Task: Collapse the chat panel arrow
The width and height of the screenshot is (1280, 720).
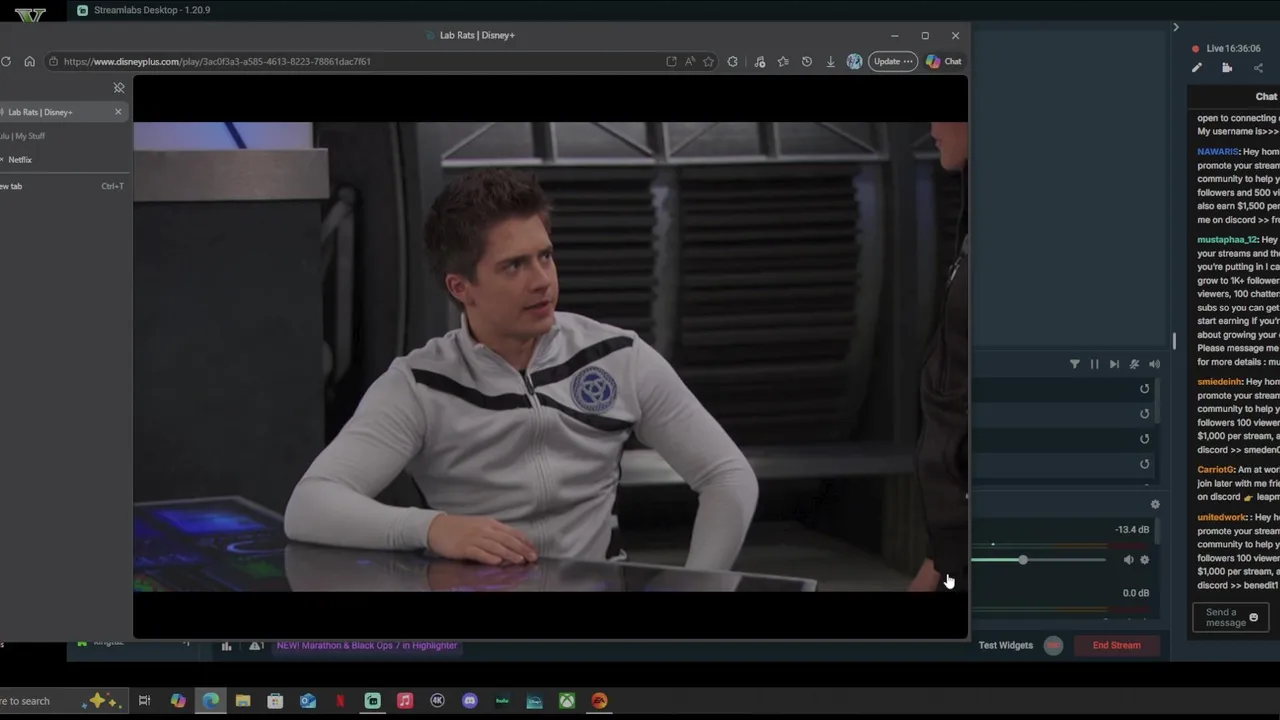Action: (1176, 27)
